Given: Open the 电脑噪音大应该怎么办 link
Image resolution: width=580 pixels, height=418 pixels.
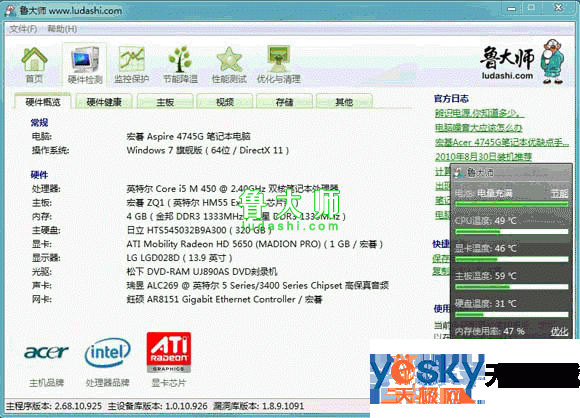Looking at the screenshot, I should click(479, 128).
